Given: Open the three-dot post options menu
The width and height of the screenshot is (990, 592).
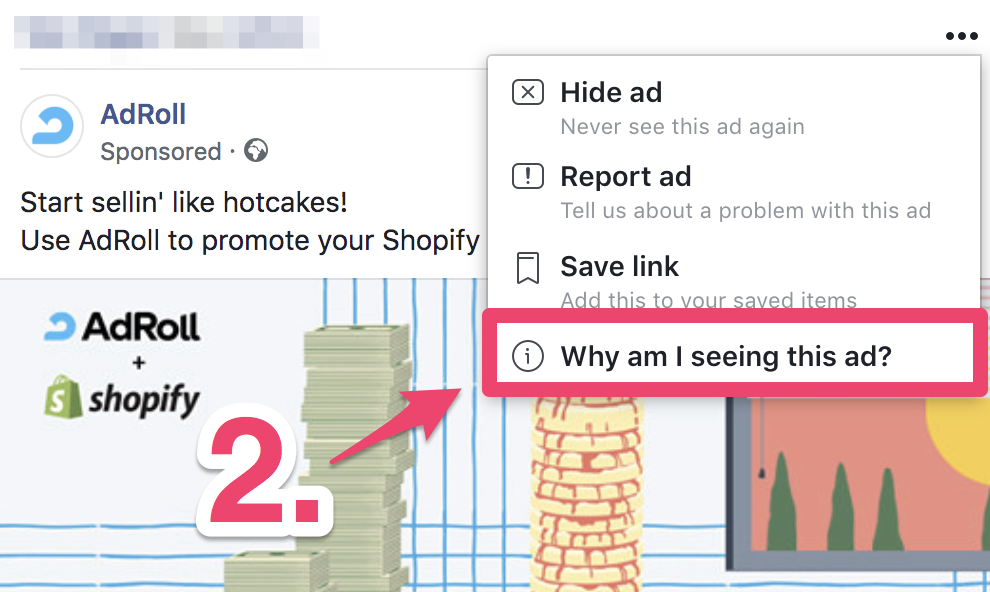Looking at the screenshot, I should 961,36.
